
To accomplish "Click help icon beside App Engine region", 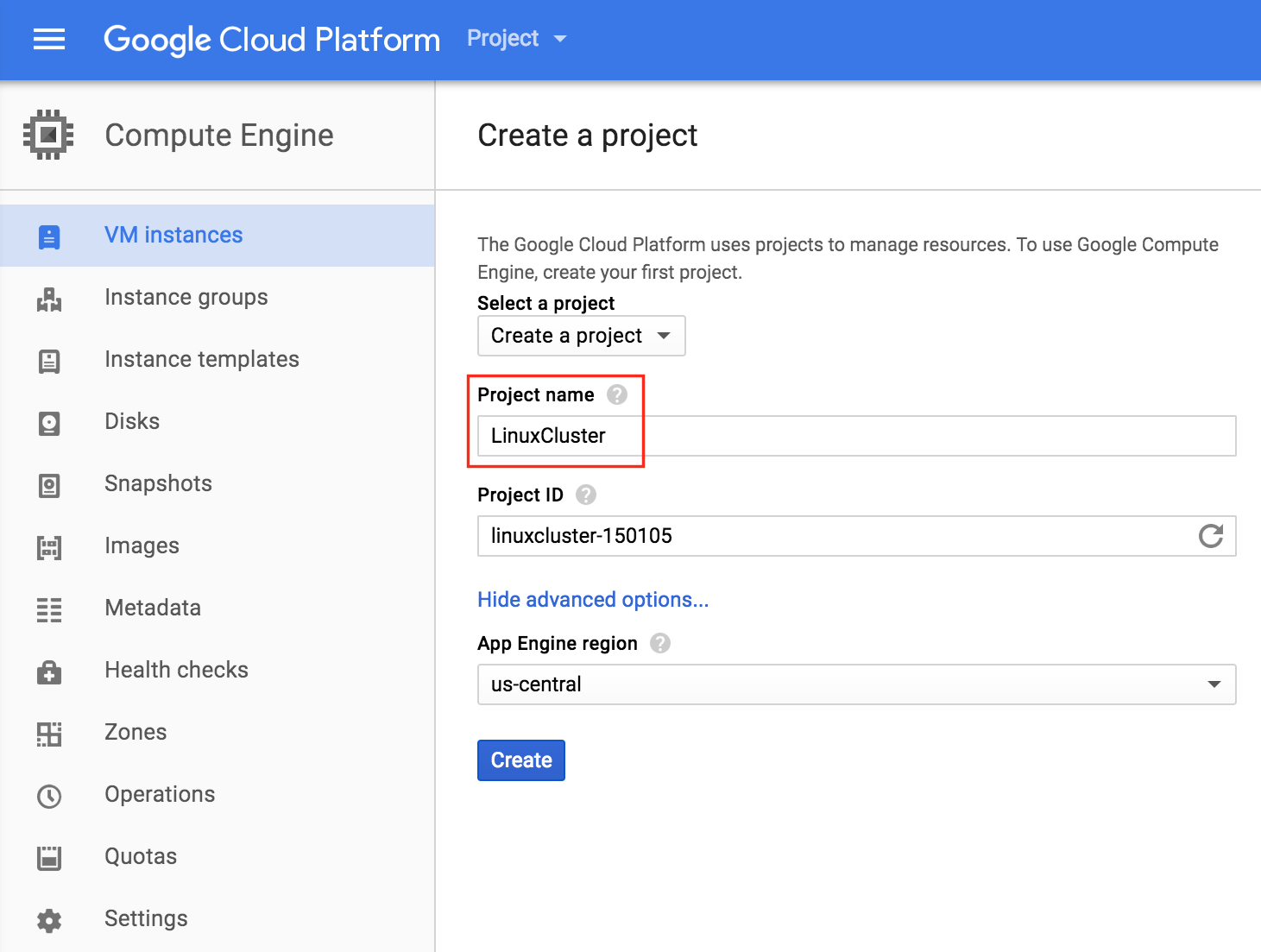I will (x=660, y=643).
